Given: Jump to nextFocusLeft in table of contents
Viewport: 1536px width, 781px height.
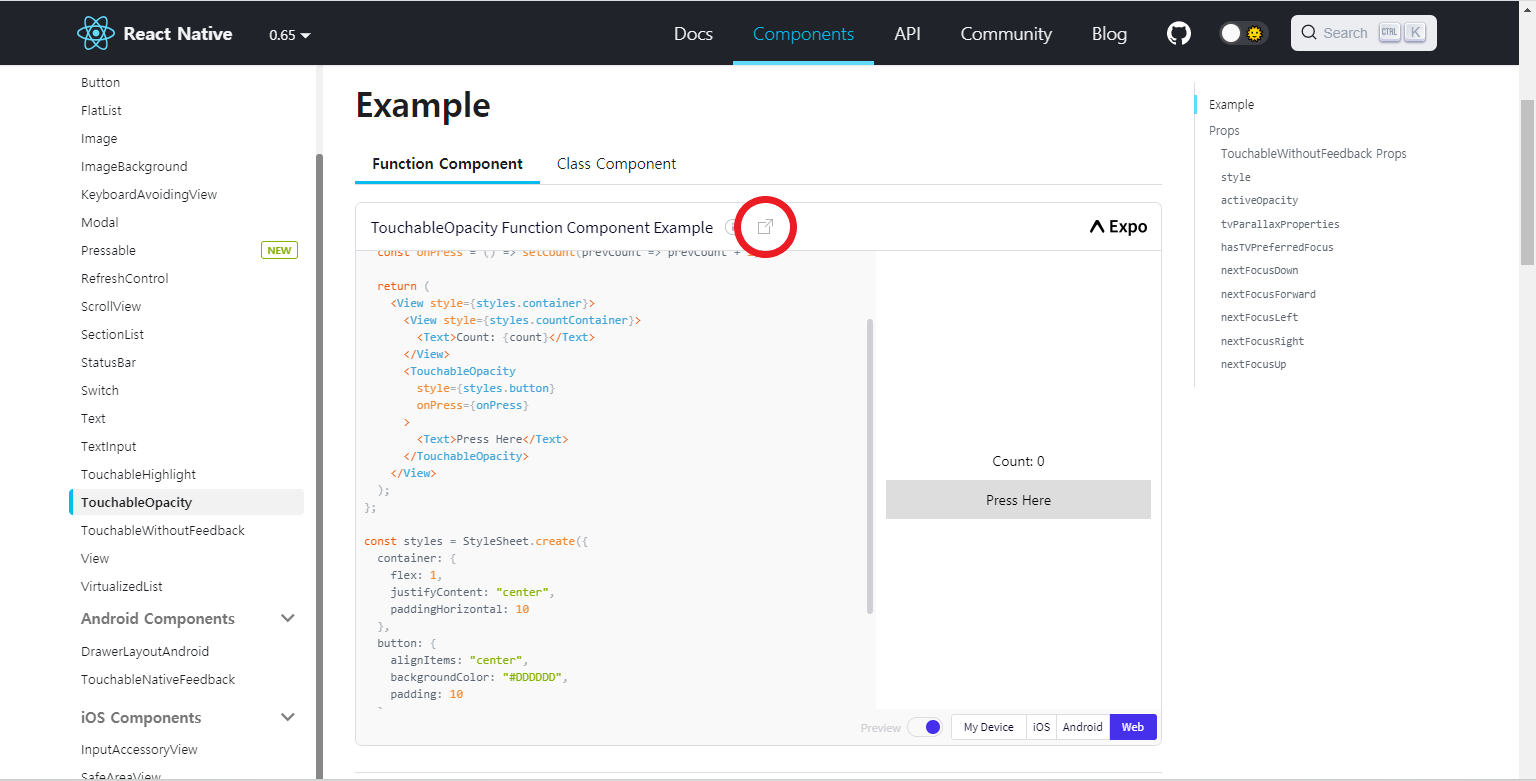Looking at the screenshot, I should (1259, 318).
